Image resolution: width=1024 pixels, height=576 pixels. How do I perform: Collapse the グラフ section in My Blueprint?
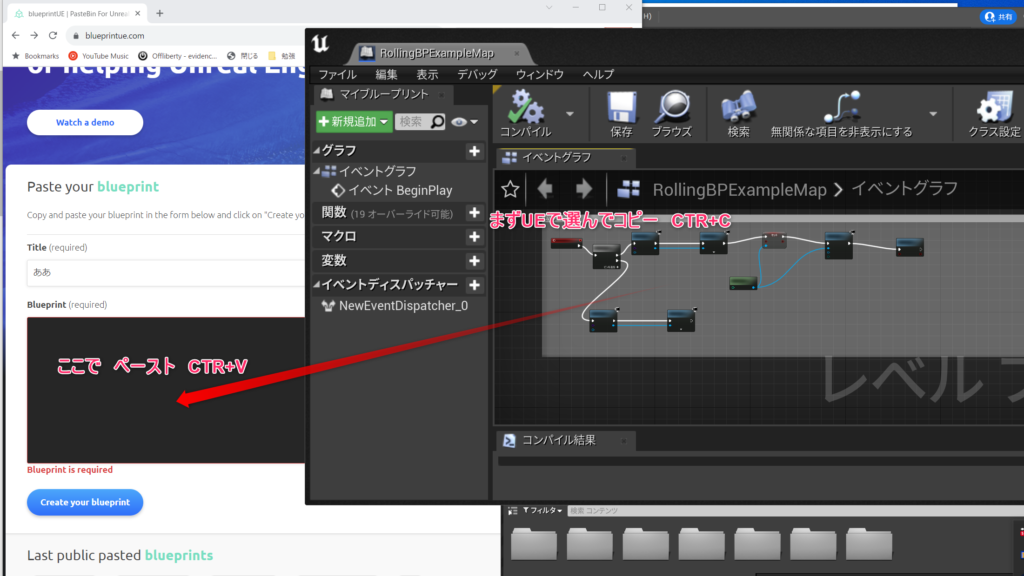pos(318,151)
